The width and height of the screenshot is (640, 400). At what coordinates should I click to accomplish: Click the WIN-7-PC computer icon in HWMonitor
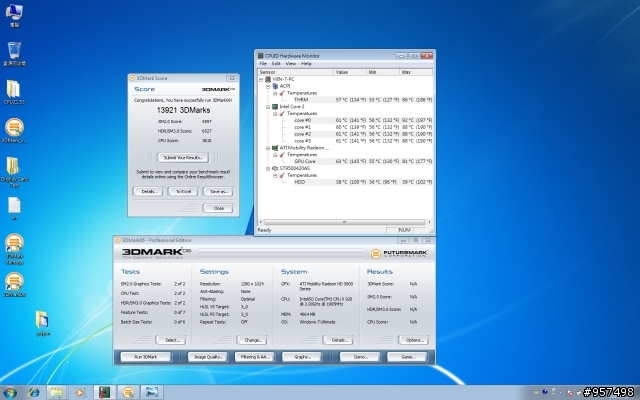pos(268,79)
